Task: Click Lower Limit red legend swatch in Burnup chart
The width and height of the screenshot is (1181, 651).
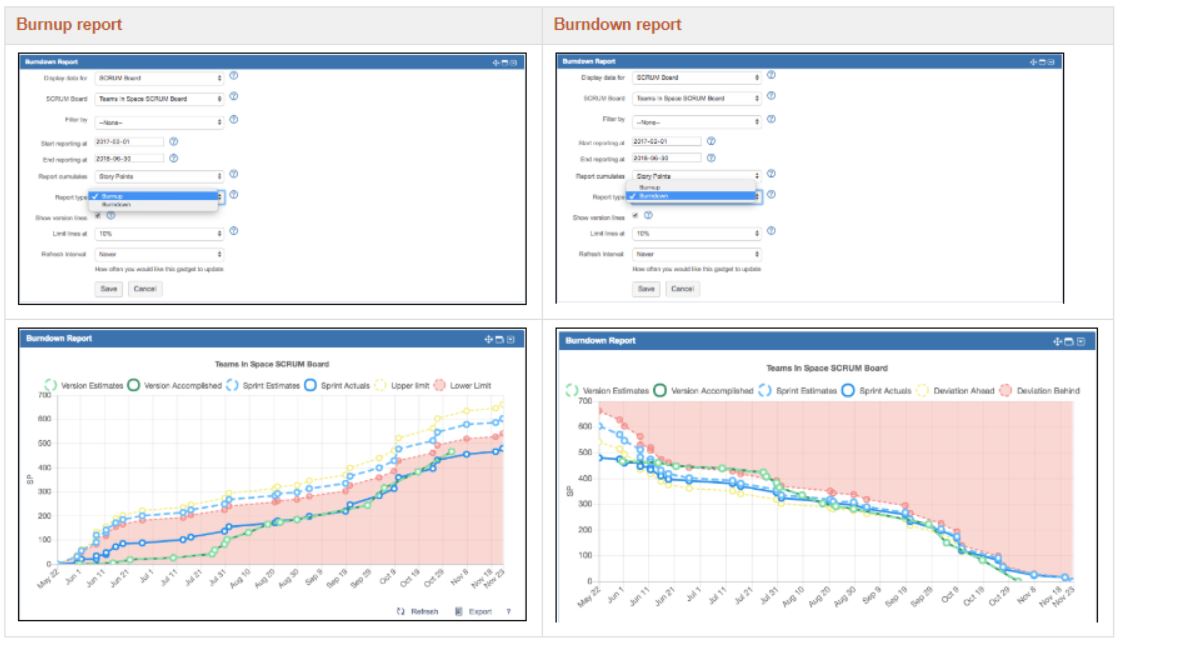Action: [440, 386]
